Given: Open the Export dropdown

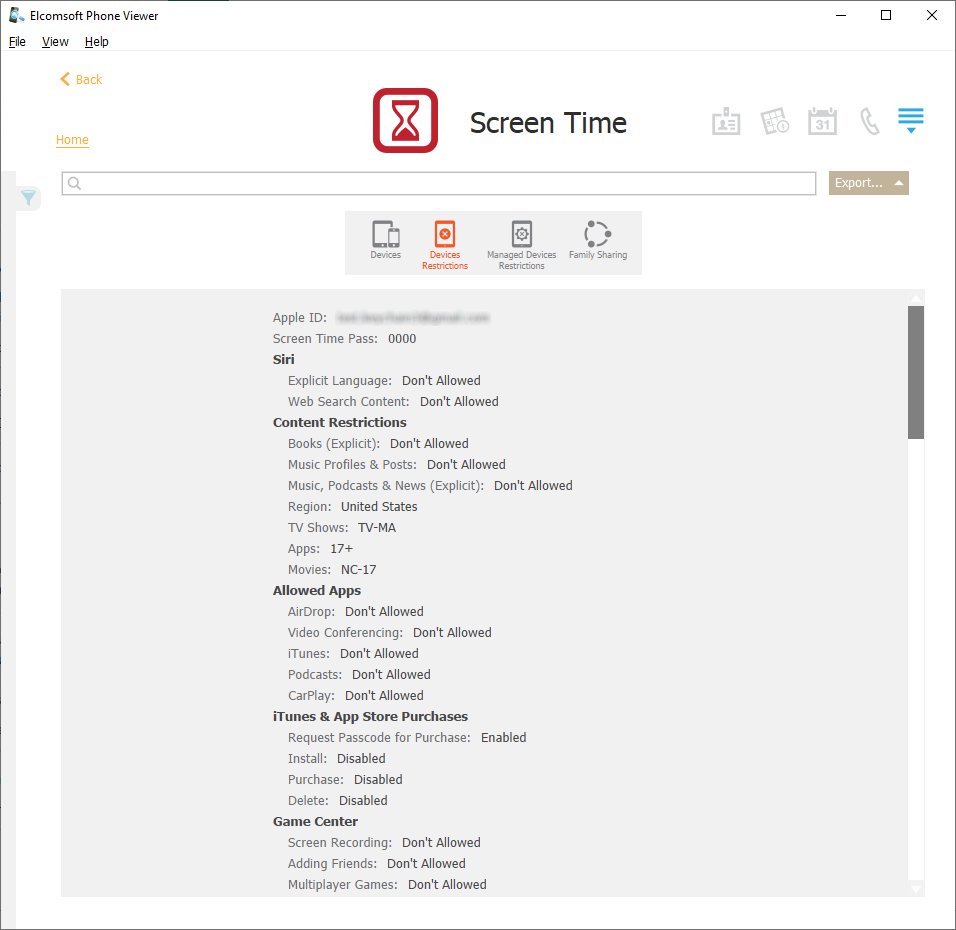Looking at the screenshot, I should pos(868,183).
